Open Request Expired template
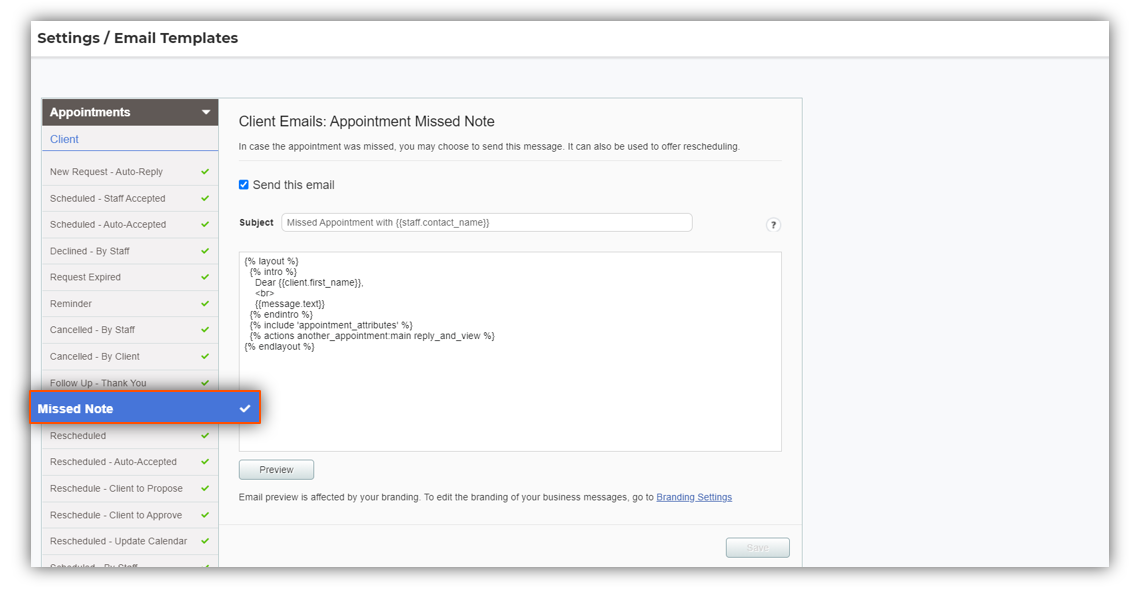This screenshot has width=1146, height=590. coord(130,277)
